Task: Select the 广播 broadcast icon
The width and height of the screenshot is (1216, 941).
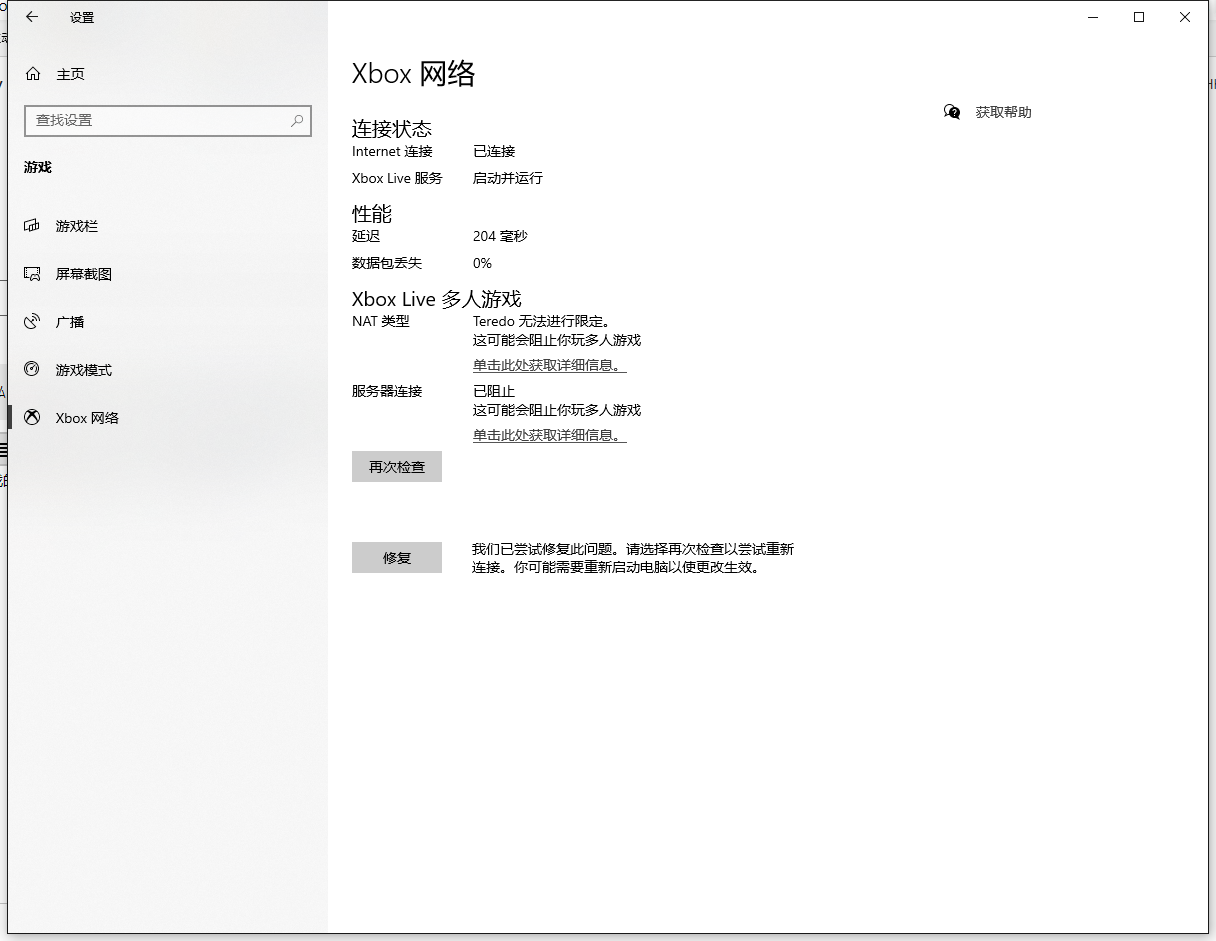Action: 32,322
